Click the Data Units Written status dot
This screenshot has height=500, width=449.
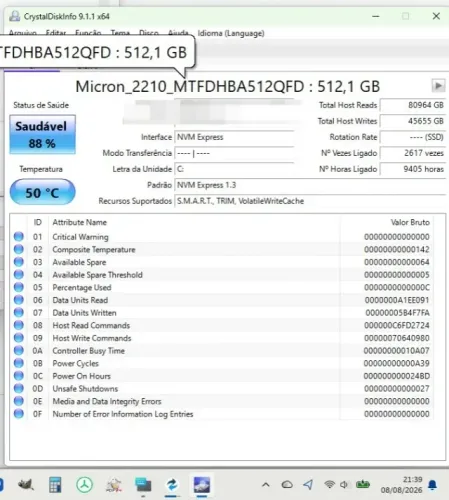click(x=19, y=313)
